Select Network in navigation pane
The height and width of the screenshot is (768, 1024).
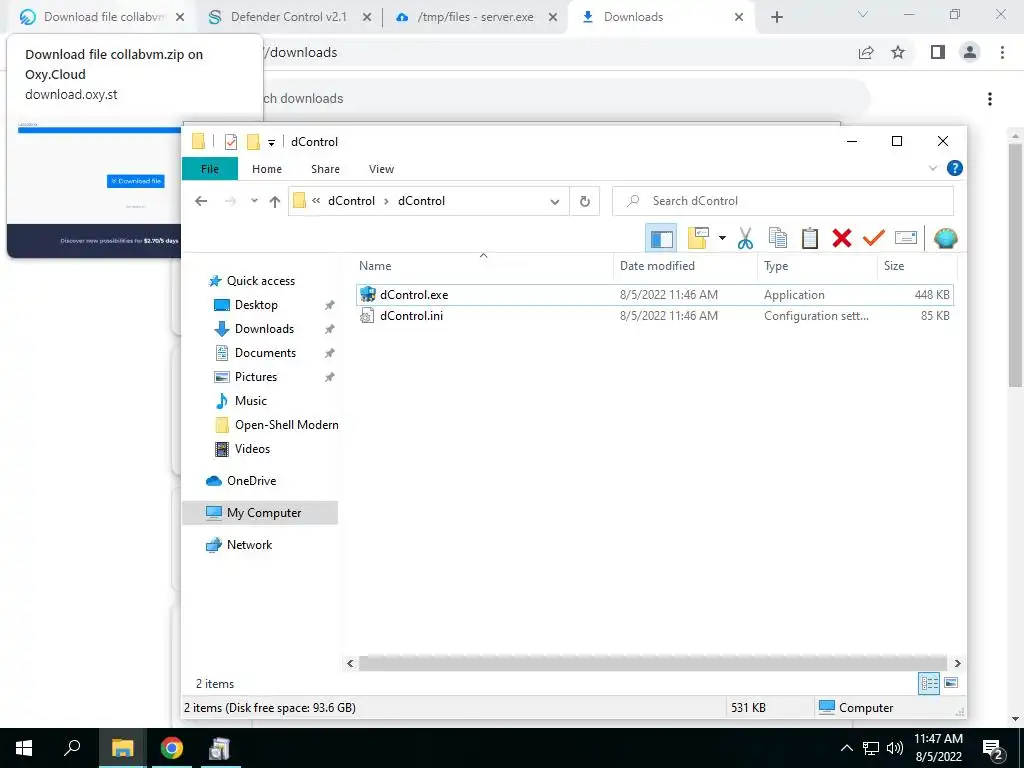click(x=249, y=545)
